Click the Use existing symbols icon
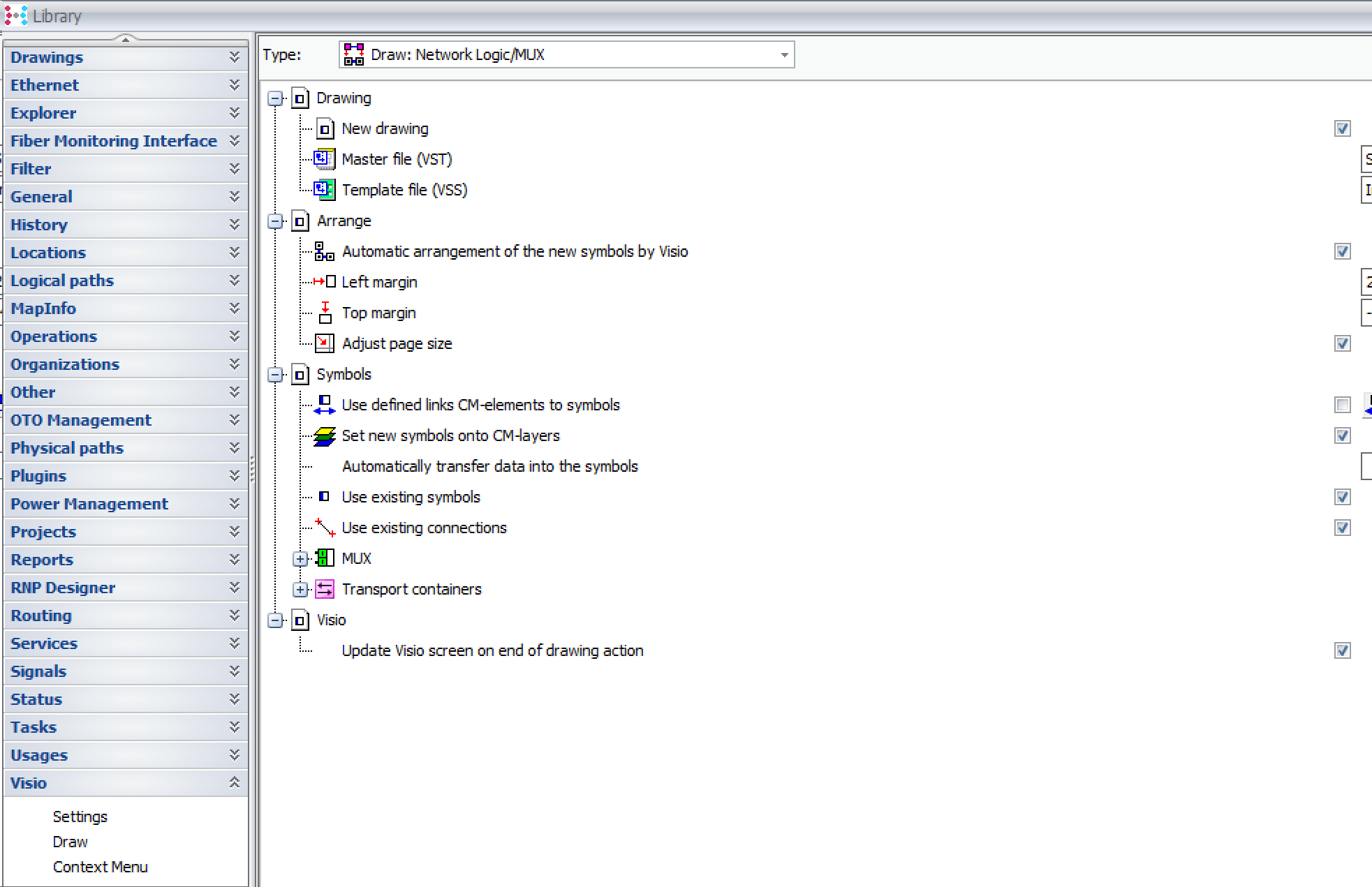1372x887 pixels. click(324, 497)
